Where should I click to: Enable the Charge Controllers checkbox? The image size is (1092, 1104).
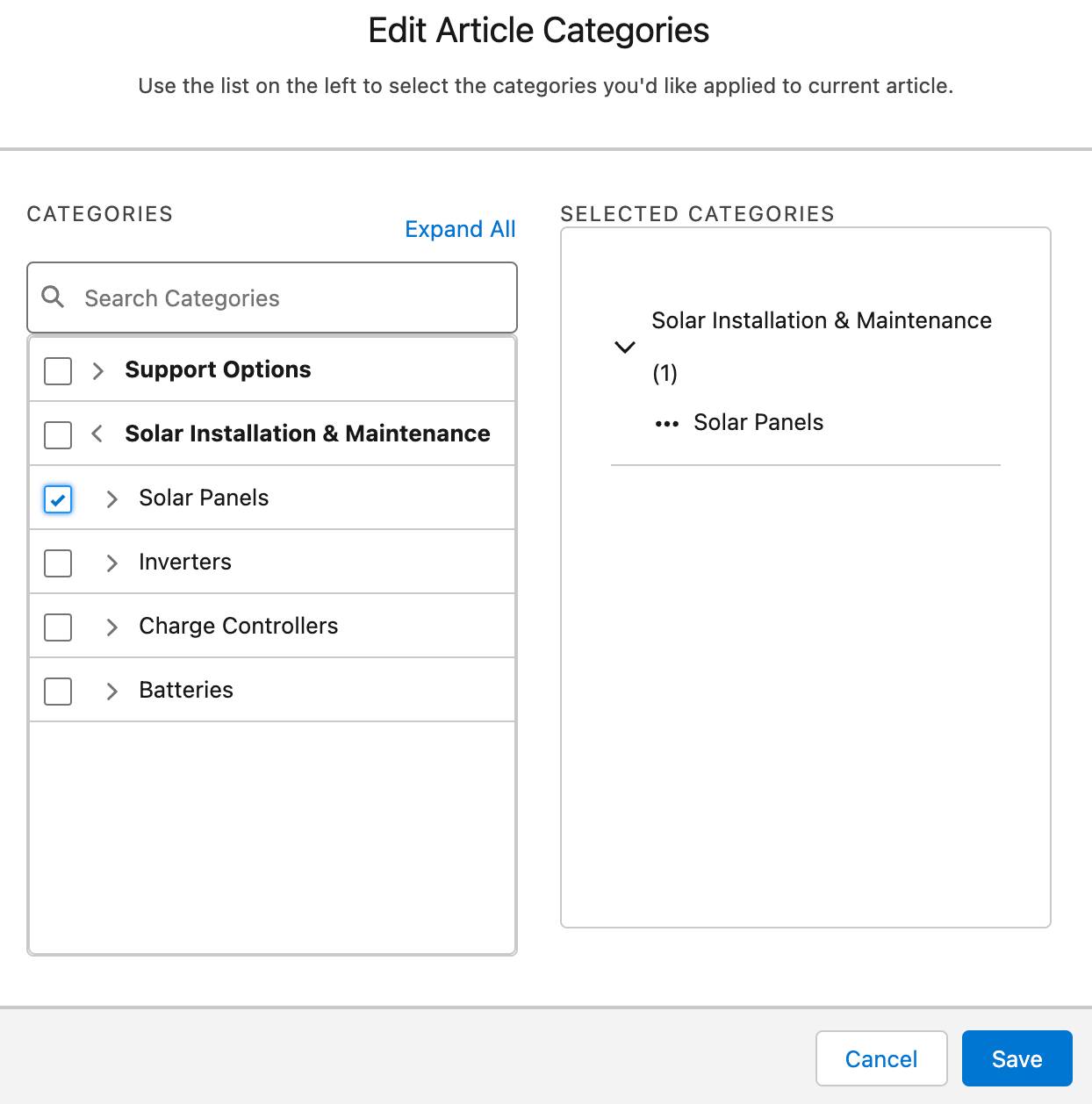click(x=58, y=627)
